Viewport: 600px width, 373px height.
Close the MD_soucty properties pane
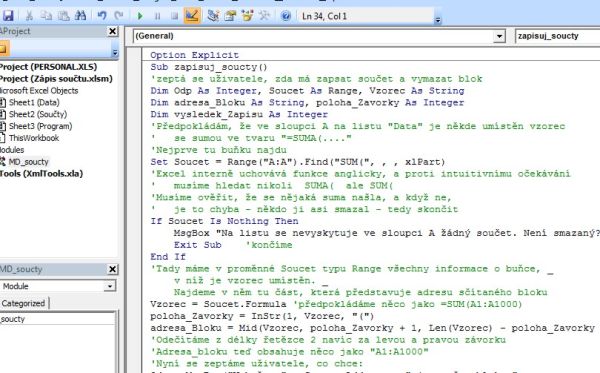[x=112, y=269]
